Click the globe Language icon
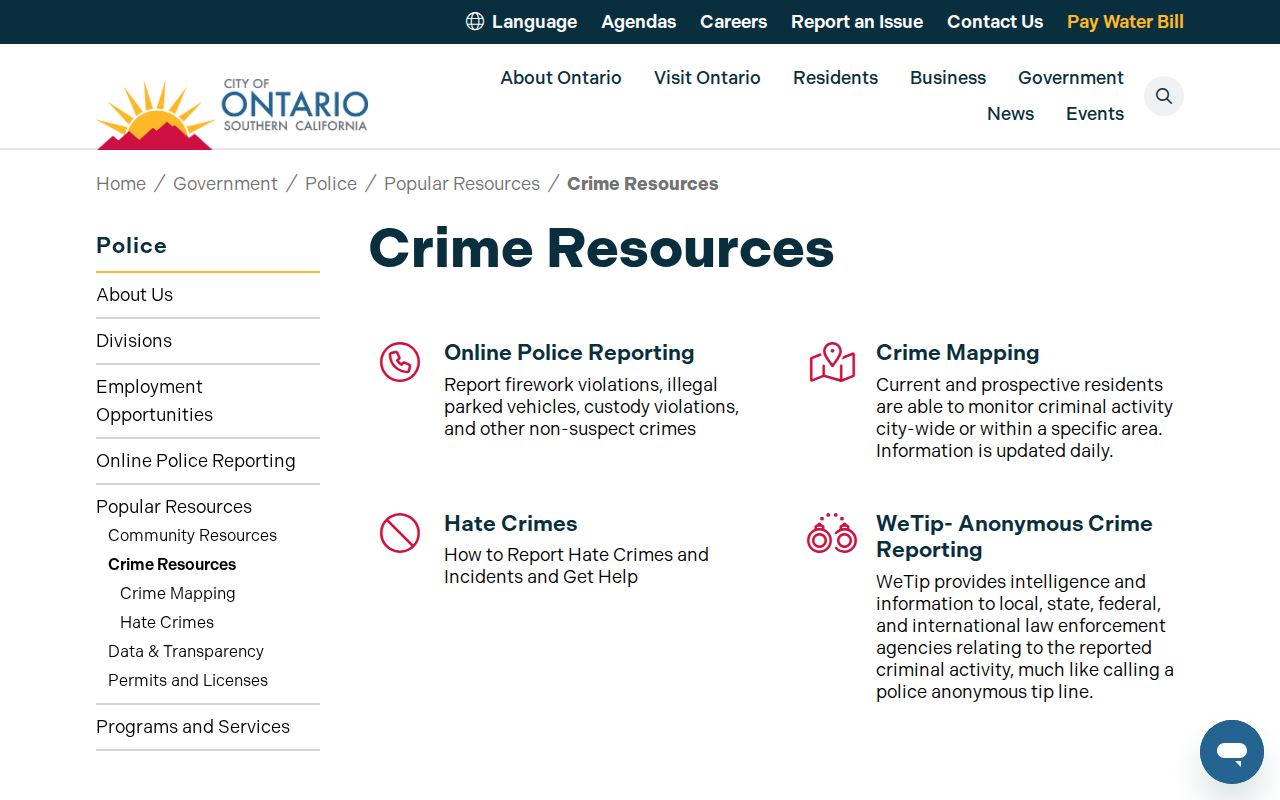This screenshot has width=1280, height=800. click(475, 21)
